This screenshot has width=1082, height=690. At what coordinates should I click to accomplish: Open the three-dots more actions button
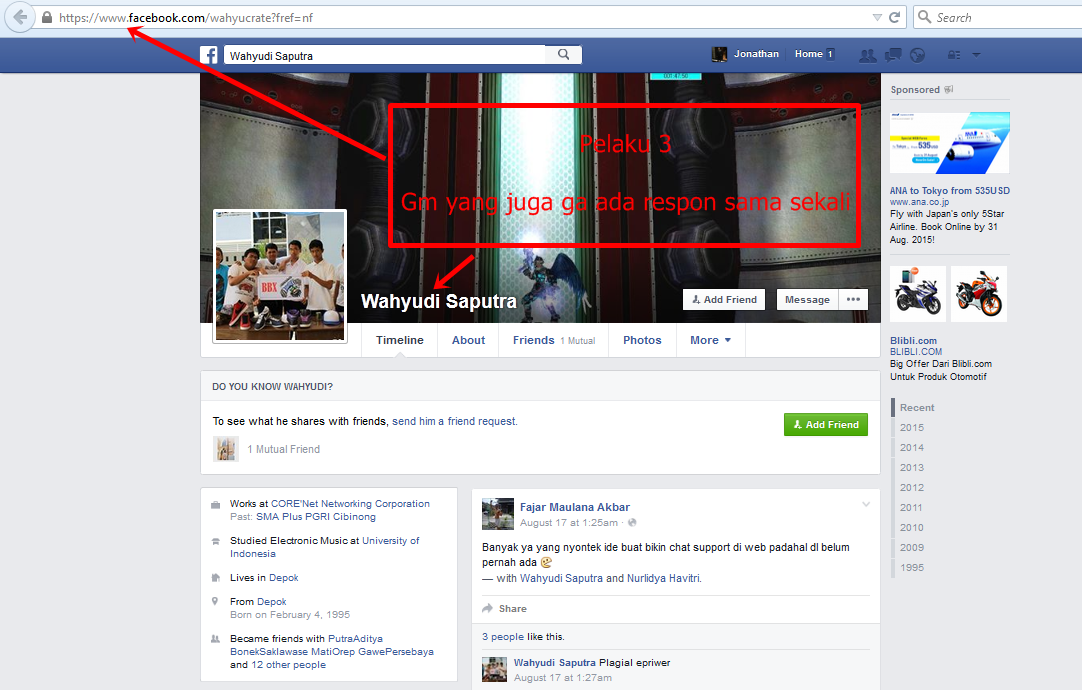854,299
